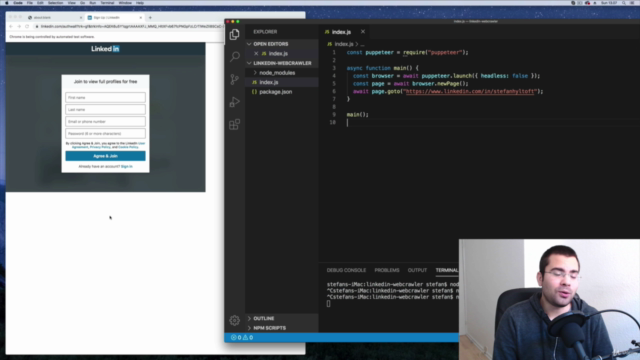Expand the node_modules folder
The height and width of the screenshot is (360, 640).
point(277,73)
